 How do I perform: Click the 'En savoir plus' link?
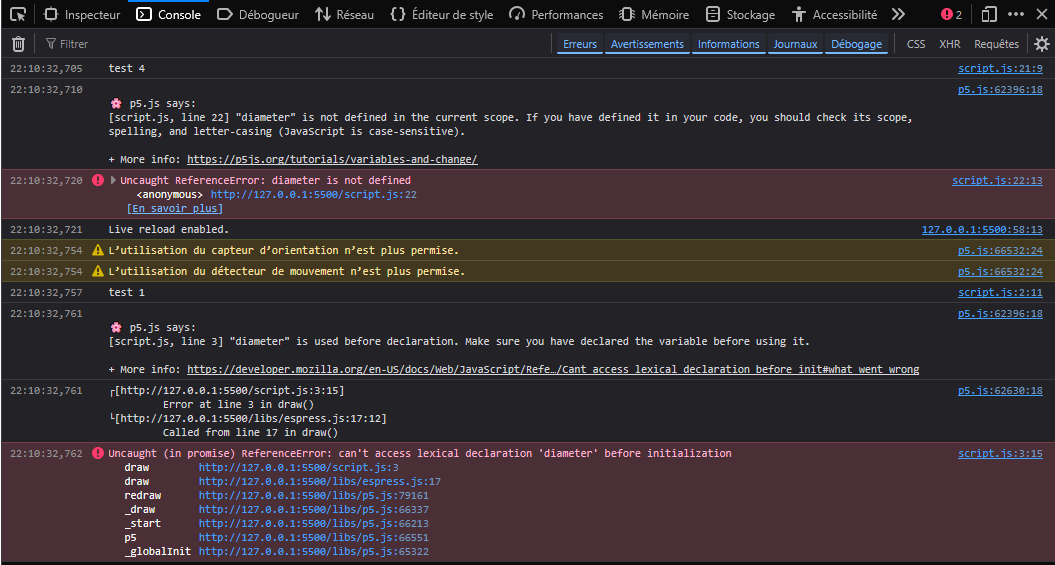pyautogui.click(x=174, y=208)
